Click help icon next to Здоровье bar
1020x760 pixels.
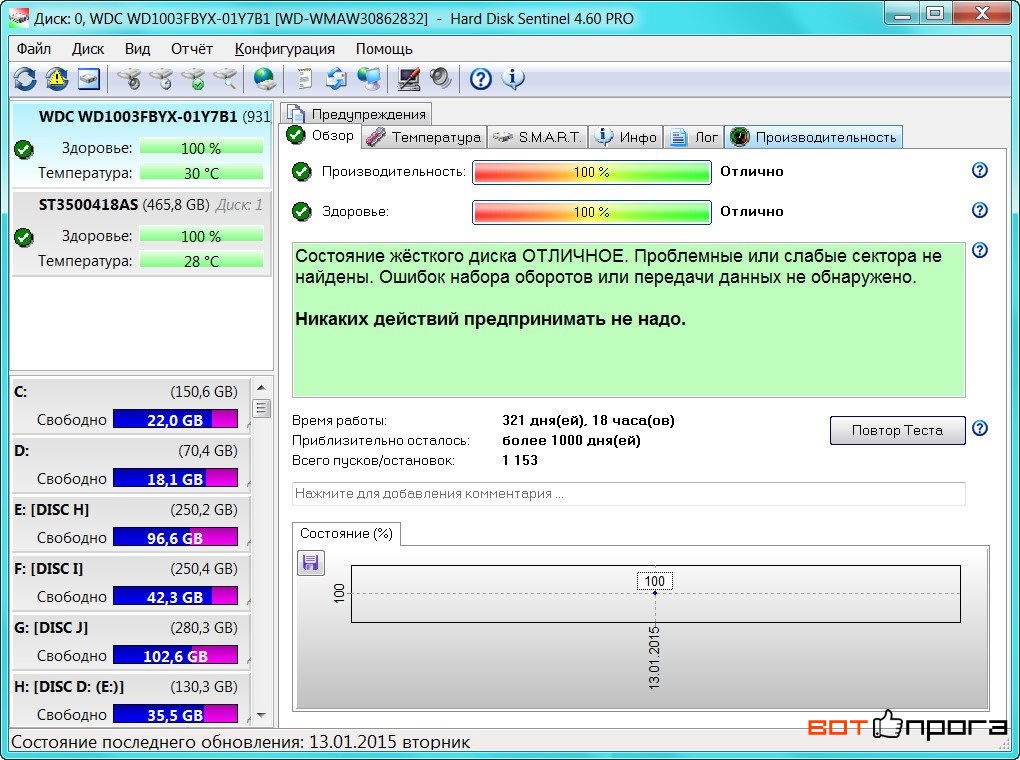980,210
